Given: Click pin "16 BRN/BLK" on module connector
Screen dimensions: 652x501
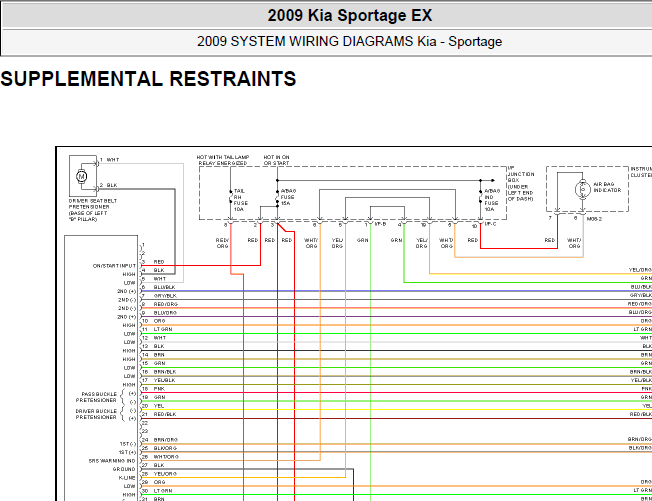Looking at the screenshot, I should 159,372.
